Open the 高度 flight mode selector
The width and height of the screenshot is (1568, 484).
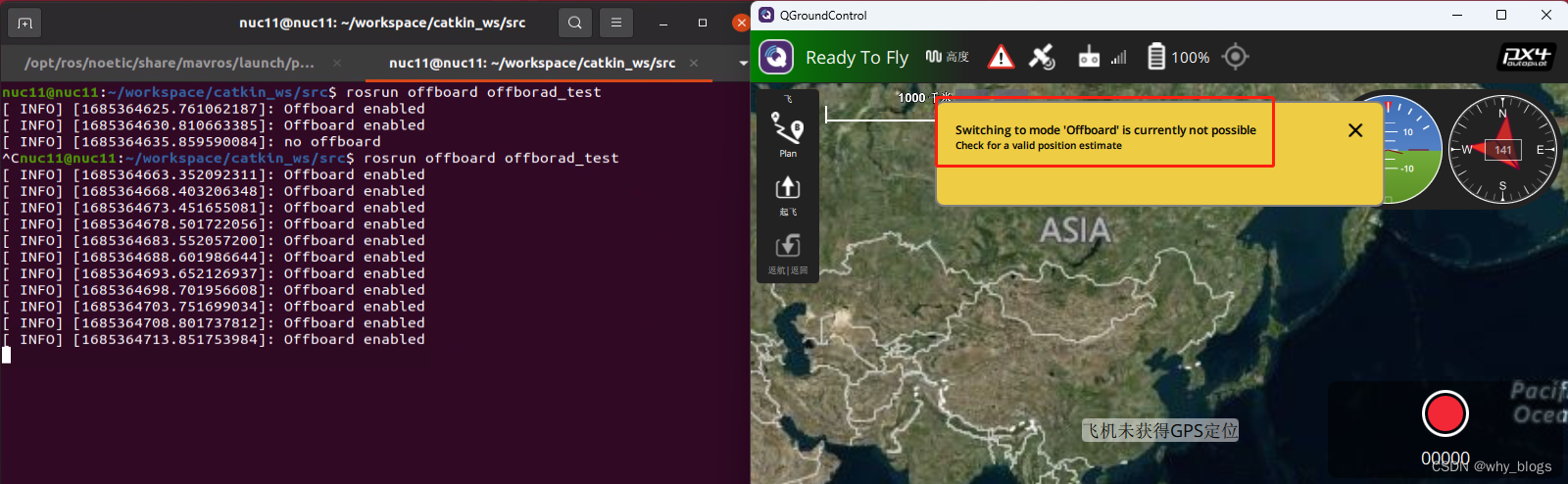point(948,57)
